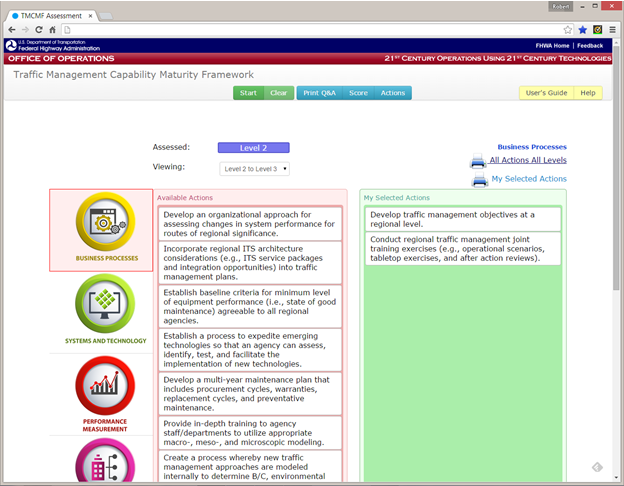Open the User's Guide
This screenshot has width=624, height=486.
click(546, 93)
